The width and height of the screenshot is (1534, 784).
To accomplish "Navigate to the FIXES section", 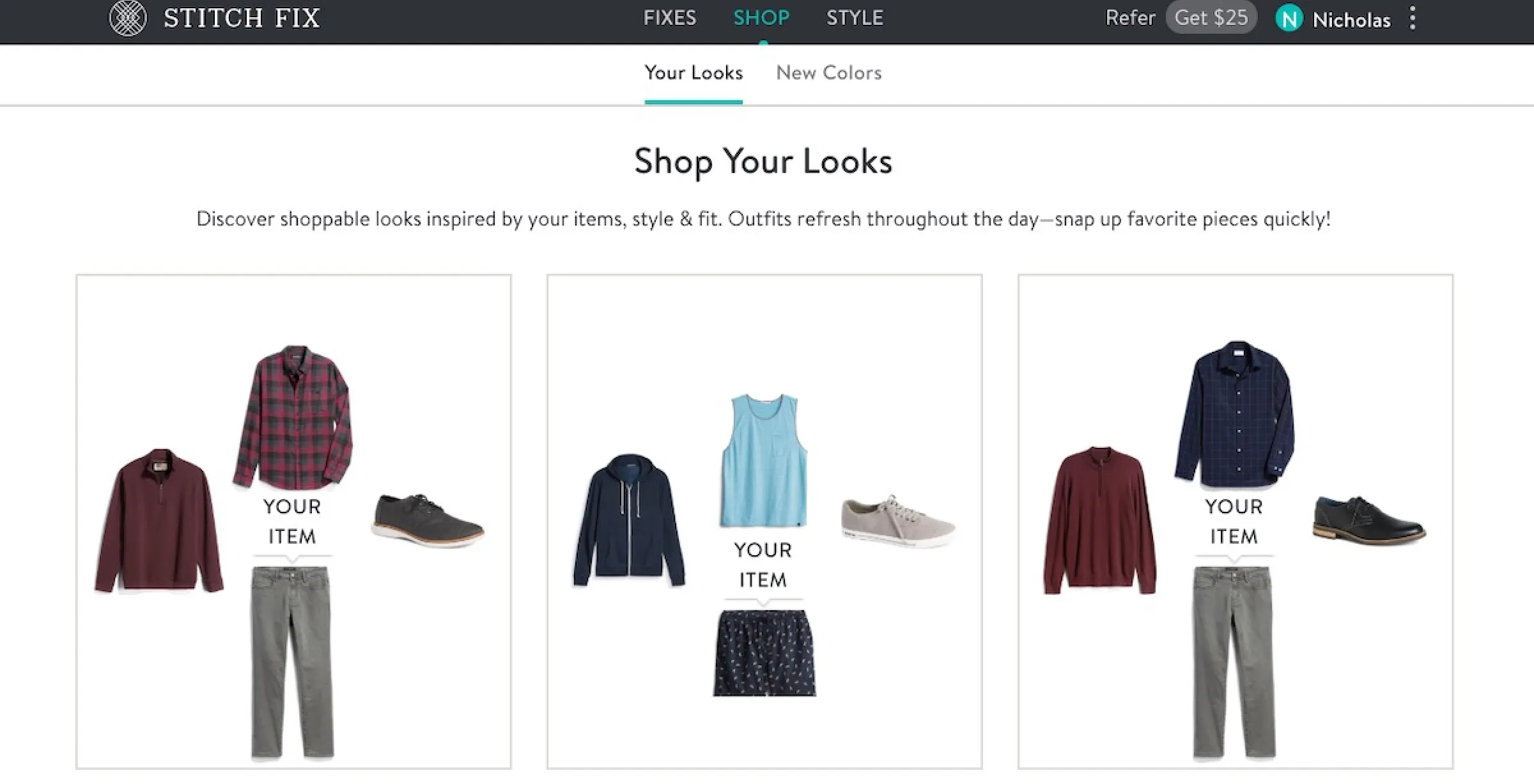I will click(670, 18).
